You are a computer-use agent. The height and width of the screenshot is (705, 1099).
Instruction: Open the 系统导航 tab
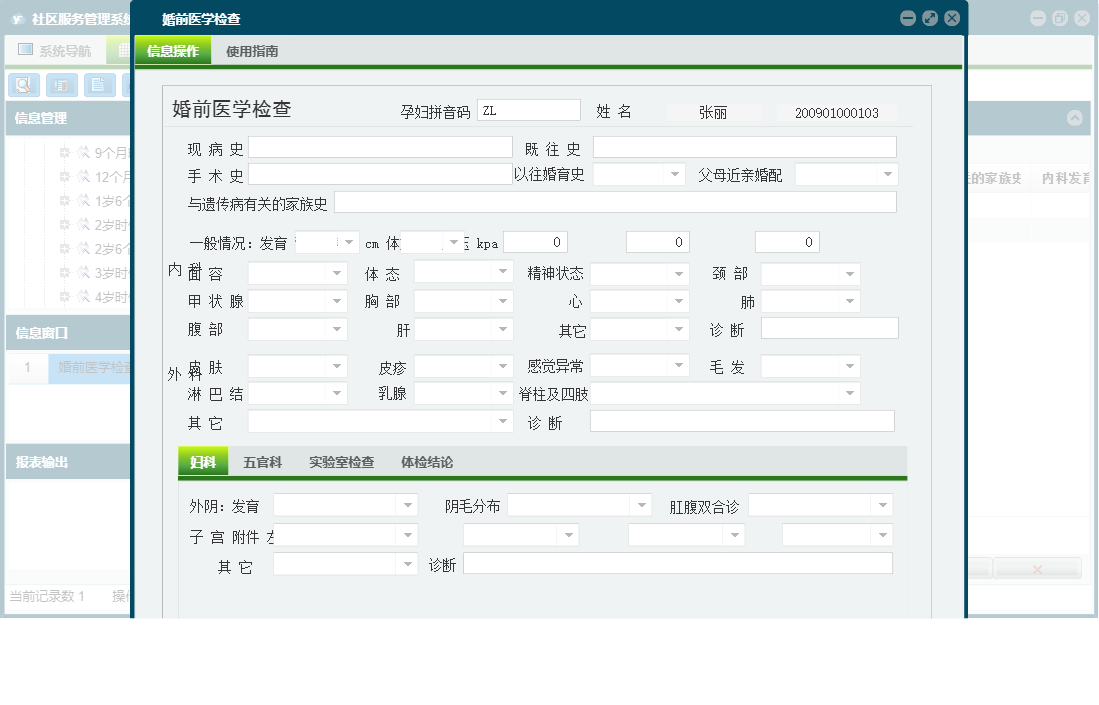tap(55, 50)
